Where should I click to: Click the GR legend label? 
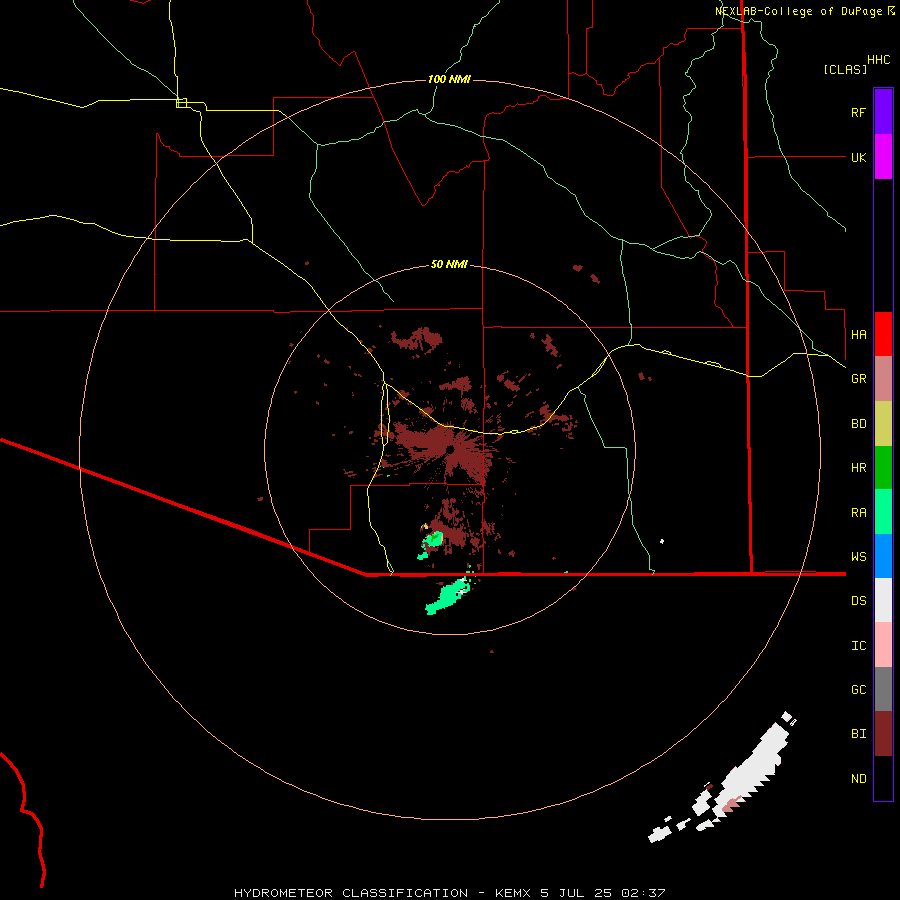pos(858,379)
